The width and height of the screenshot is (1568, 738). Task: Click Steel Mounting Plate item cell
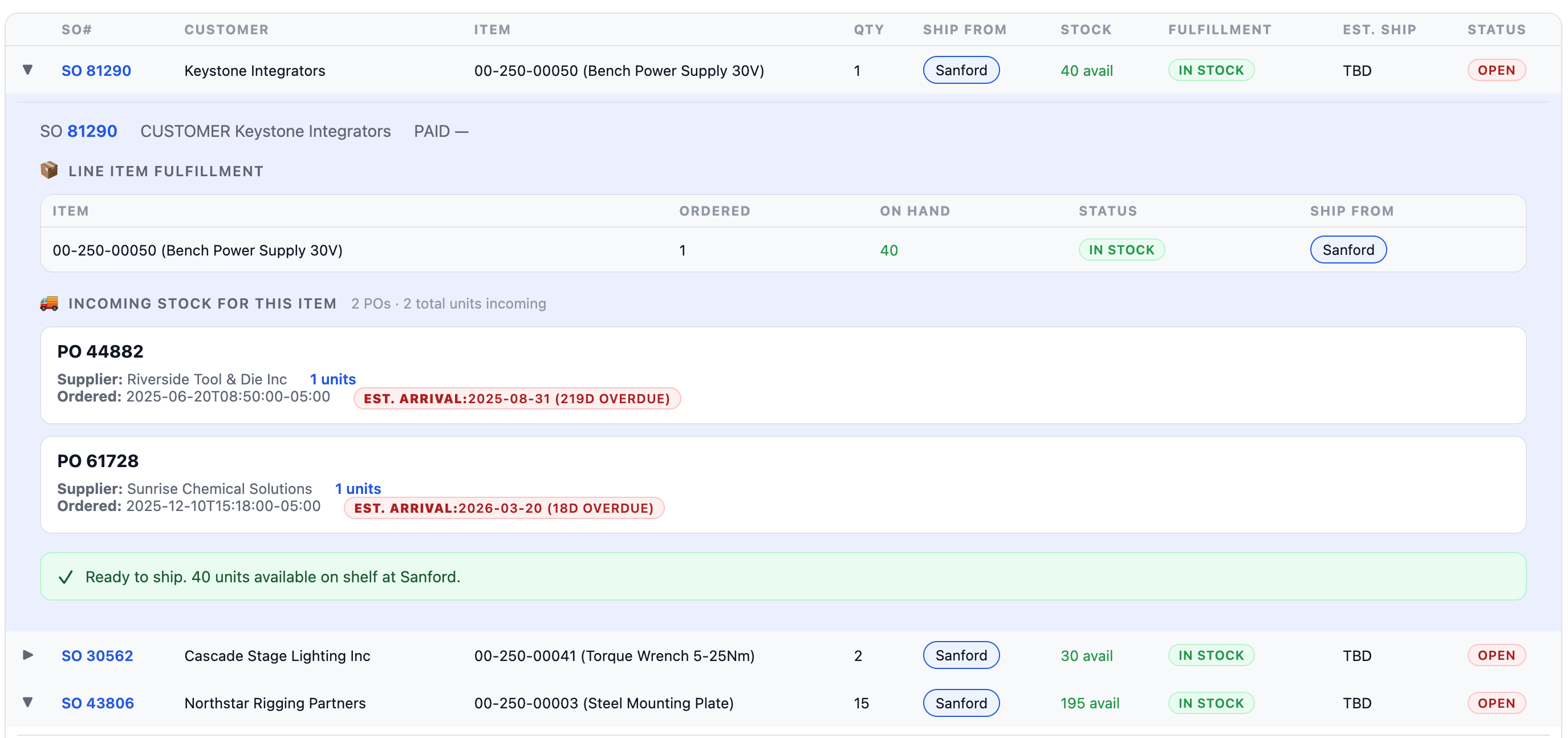pyautogui.click(x=604, y=703)
